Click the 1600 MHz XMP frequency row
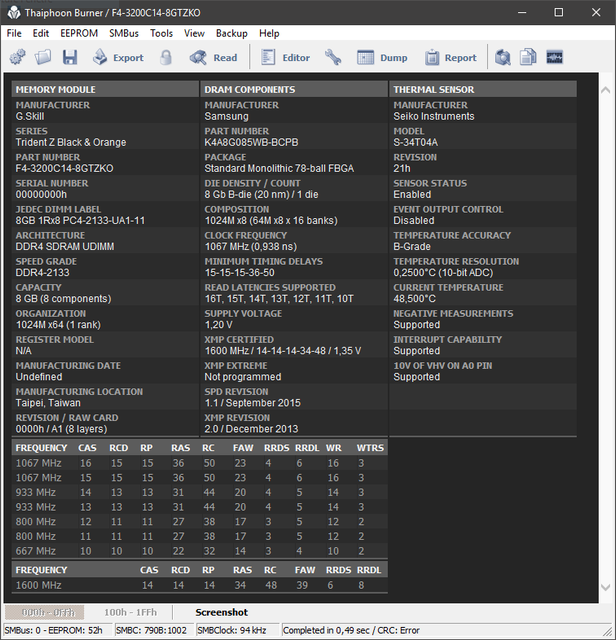The height and width of the screenshot is (640, 616). [x=200, y=585]
